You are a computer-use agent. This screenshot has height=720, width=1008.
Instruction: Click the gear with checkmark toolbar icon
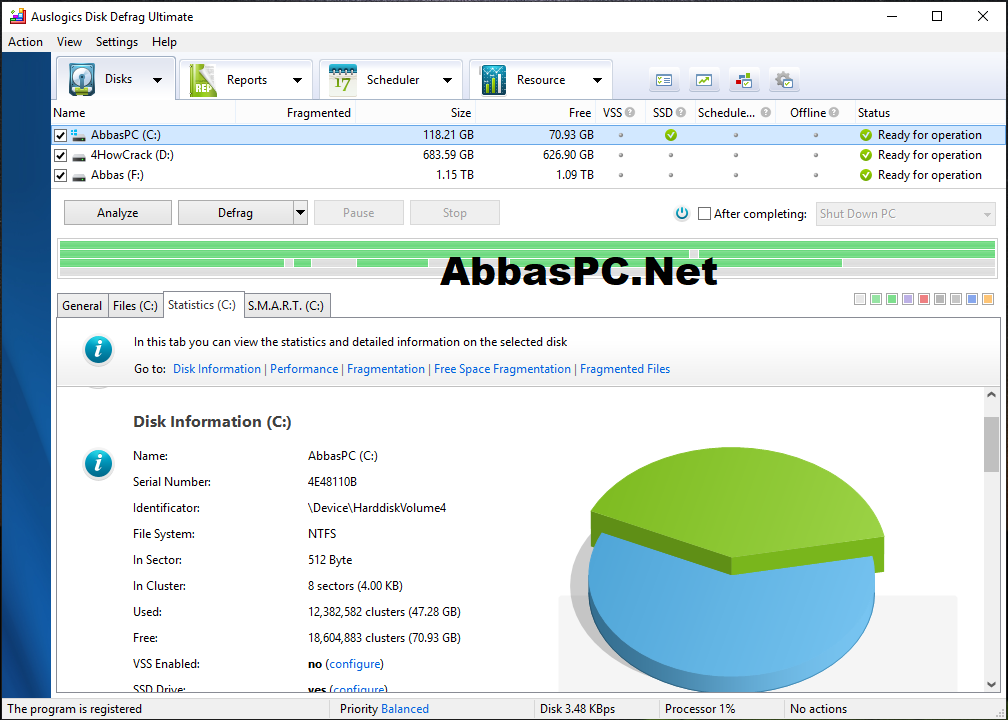click(784, 80)
